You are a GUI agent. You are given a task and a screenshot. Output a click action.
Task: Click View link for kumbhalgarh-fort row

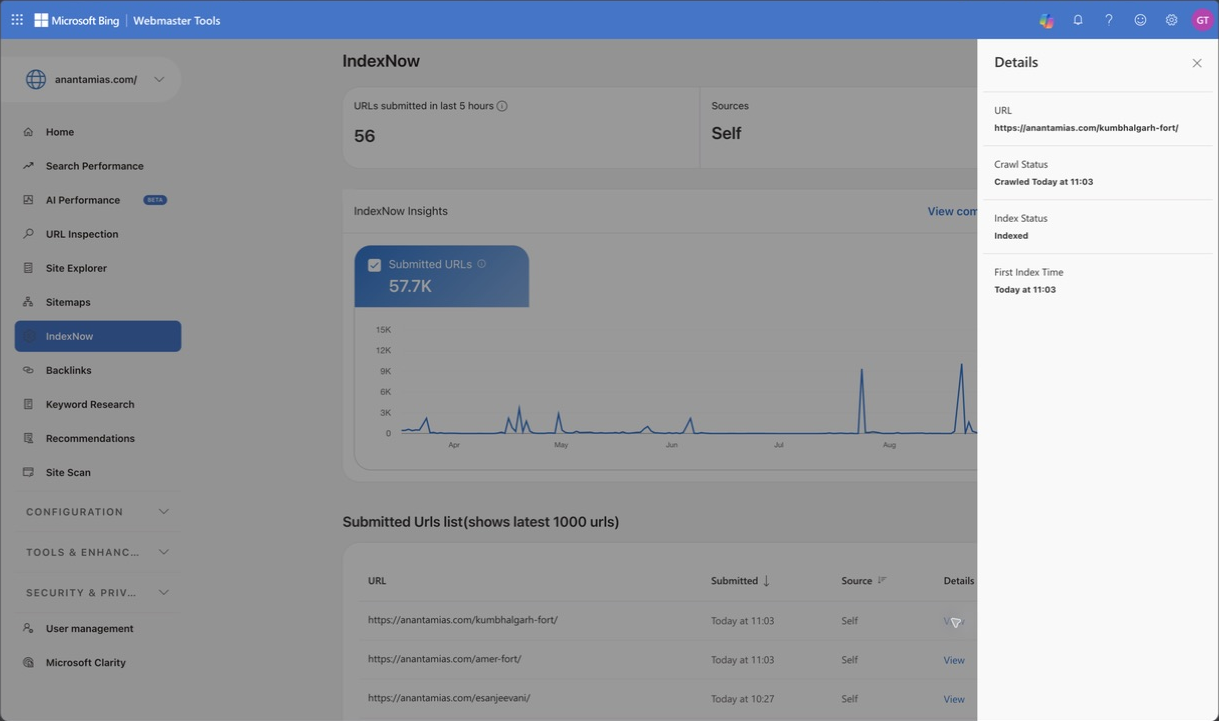tap(954, 621)
